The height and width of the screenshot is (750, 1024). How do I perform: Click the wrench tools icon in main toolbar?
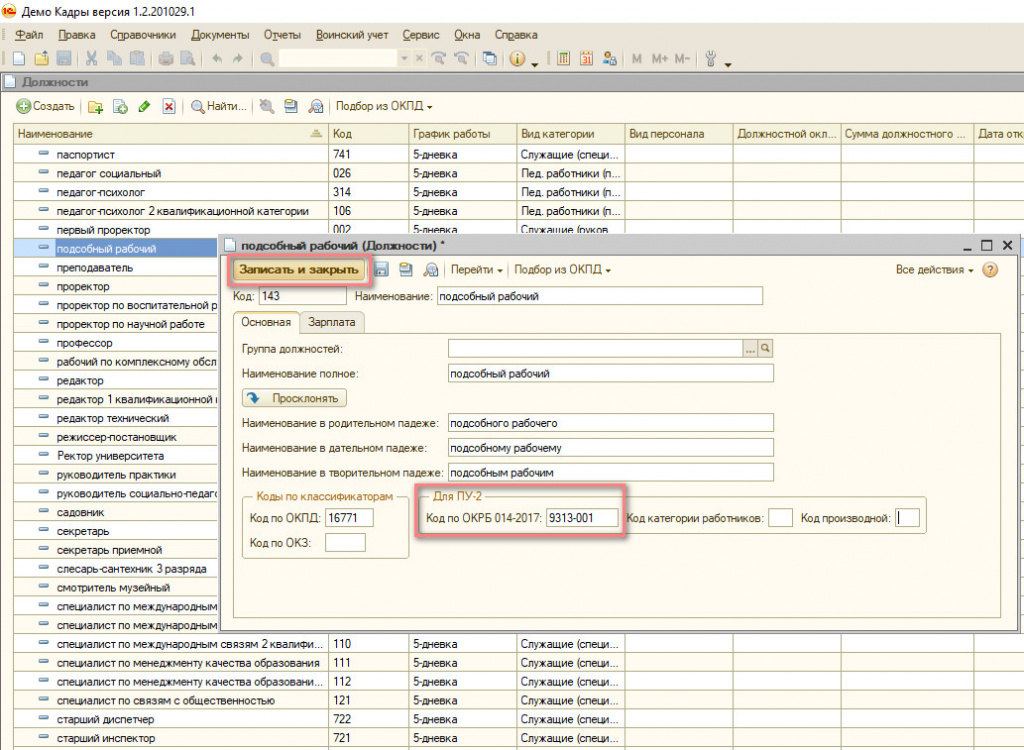pyautogui.click(x=711, y=59)
